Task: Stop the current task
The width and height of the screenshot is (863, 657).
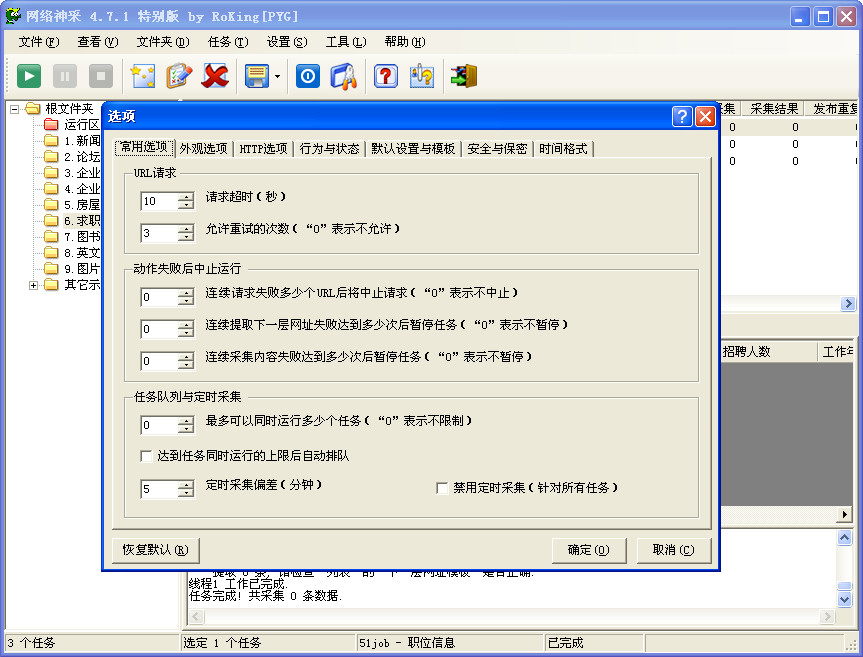Action: point(100,76)
